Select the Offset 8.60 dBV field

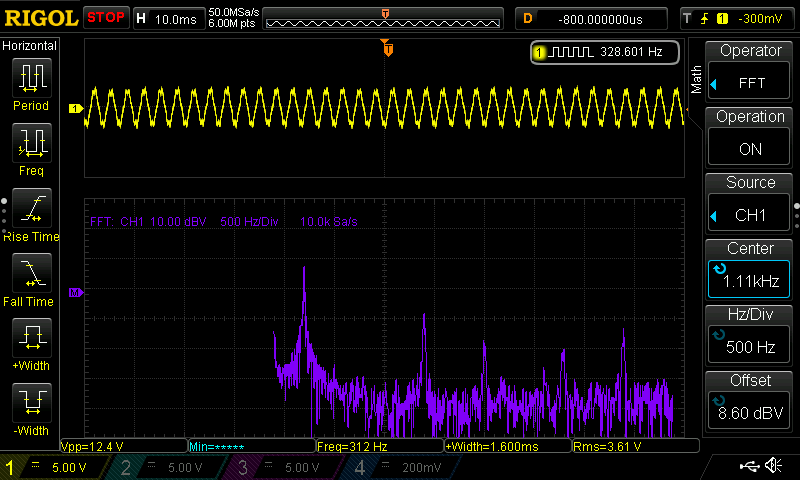coord(751,402)
